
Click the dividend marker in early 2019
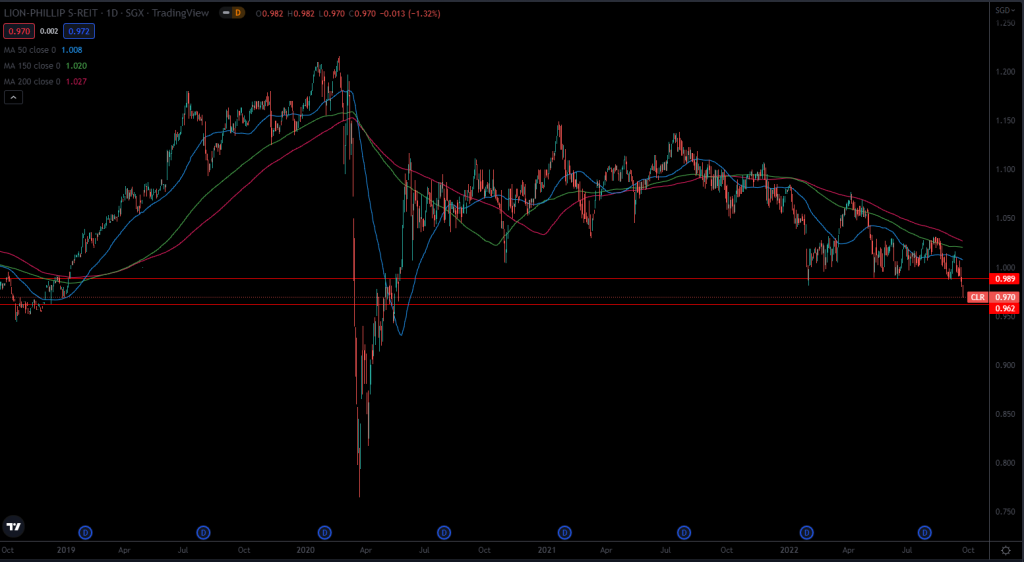pos(85,533)
